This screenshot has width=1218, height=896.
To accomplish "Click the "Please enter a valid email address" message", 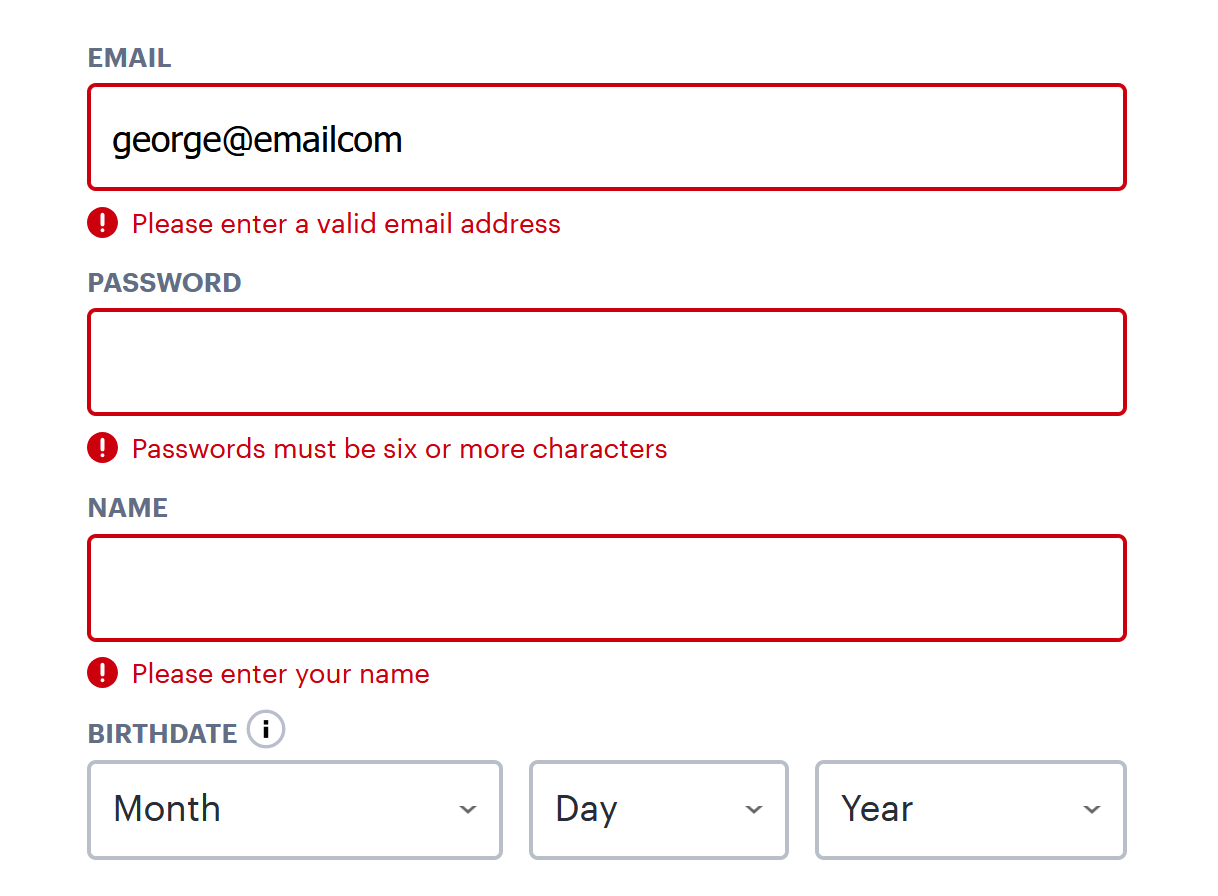I will [x=346, y=223].
